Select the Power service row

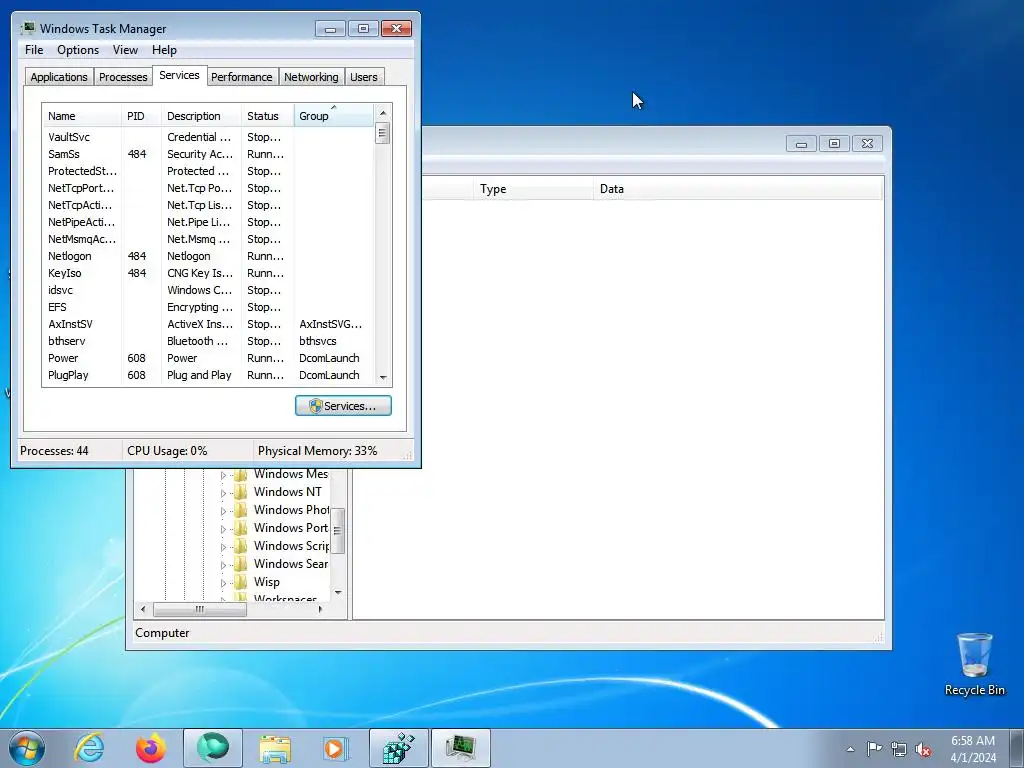[208, 358]
